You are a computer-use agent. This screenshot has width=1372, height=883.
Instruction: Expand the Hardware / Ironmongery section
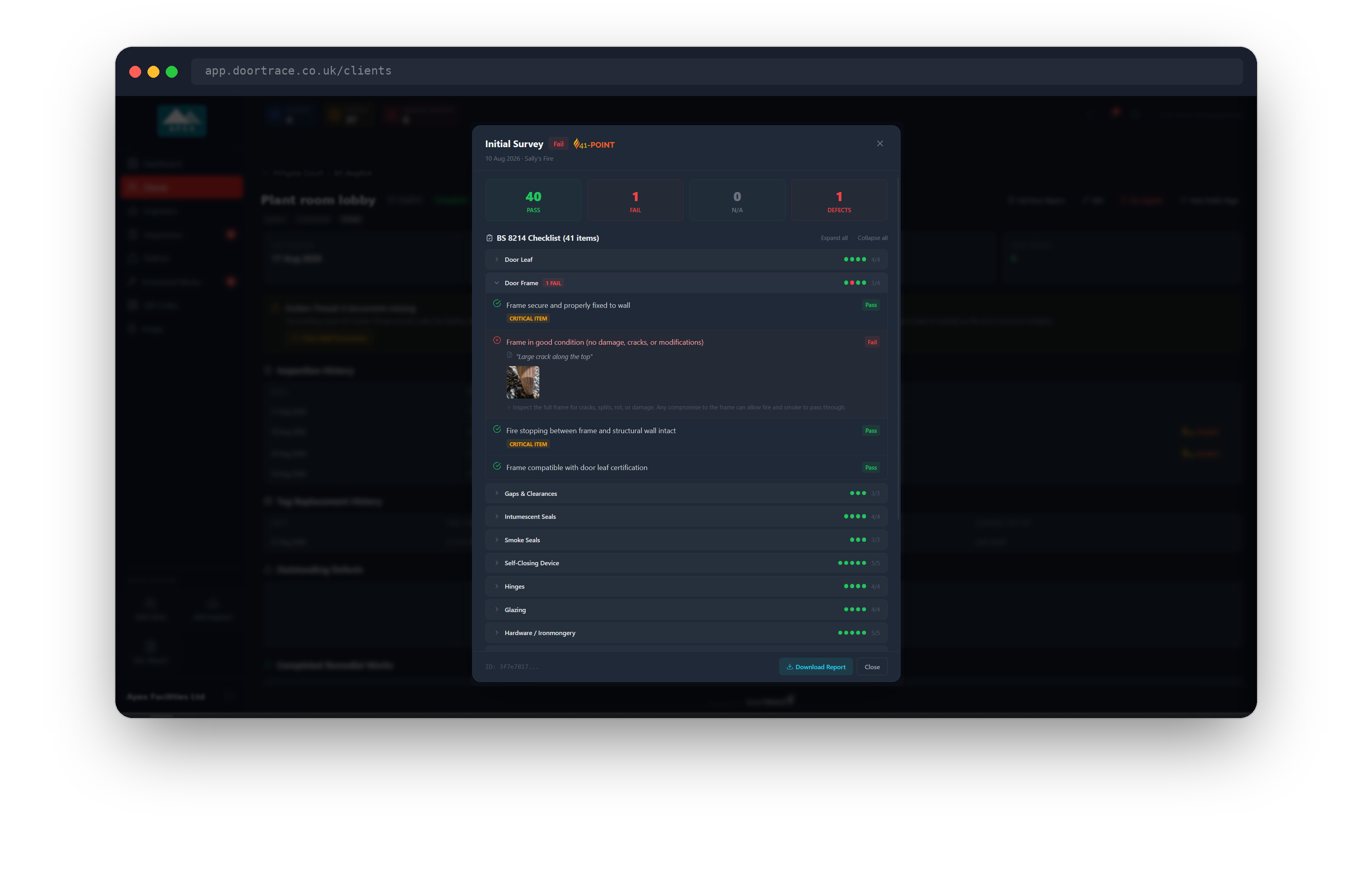(x=686, y=633)
